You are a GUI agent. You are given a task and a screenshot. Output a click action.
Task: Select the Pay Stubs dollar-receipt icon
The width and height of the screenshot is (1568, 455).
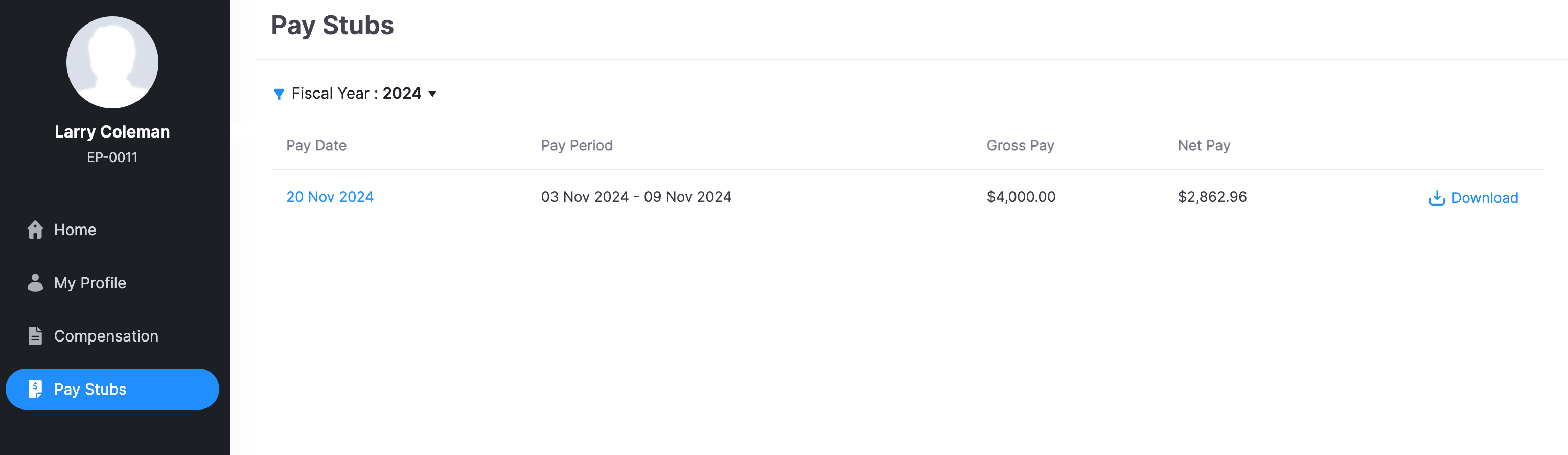35,389
